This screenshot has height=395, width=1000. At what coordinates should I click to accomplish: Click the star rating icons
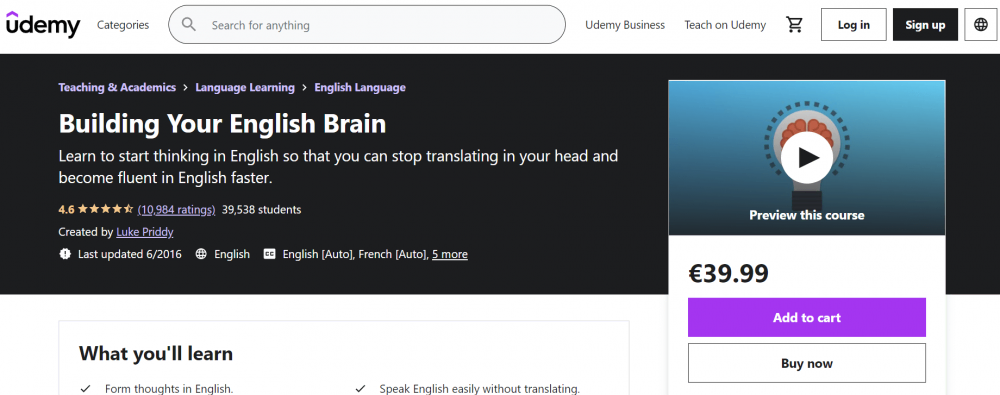(x=106, y=209)
